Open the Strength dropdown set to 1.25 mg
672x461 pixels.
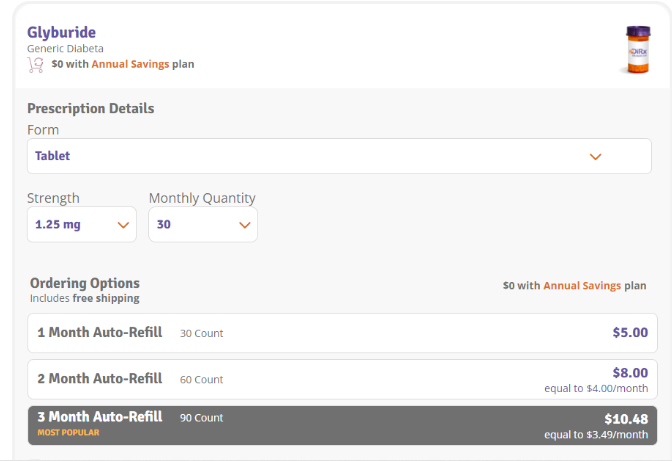(82, 225)
